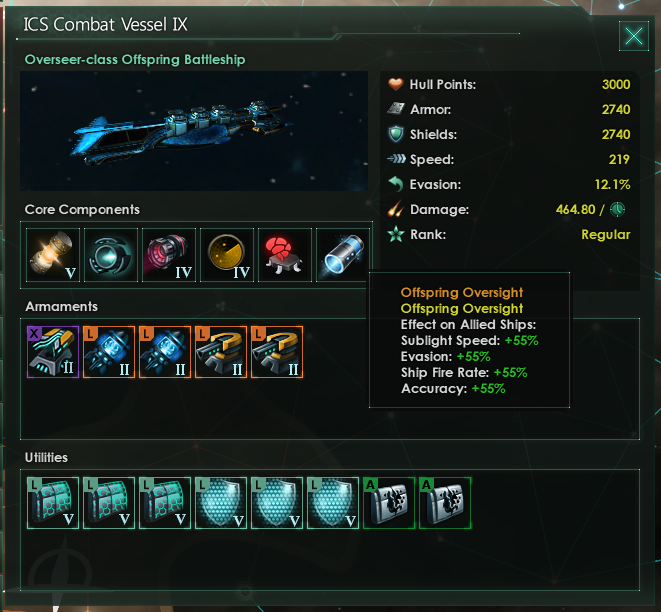Select the Offspring Oversight aura component icon
This screenshot has height=612, width=661.
(343, 255)
